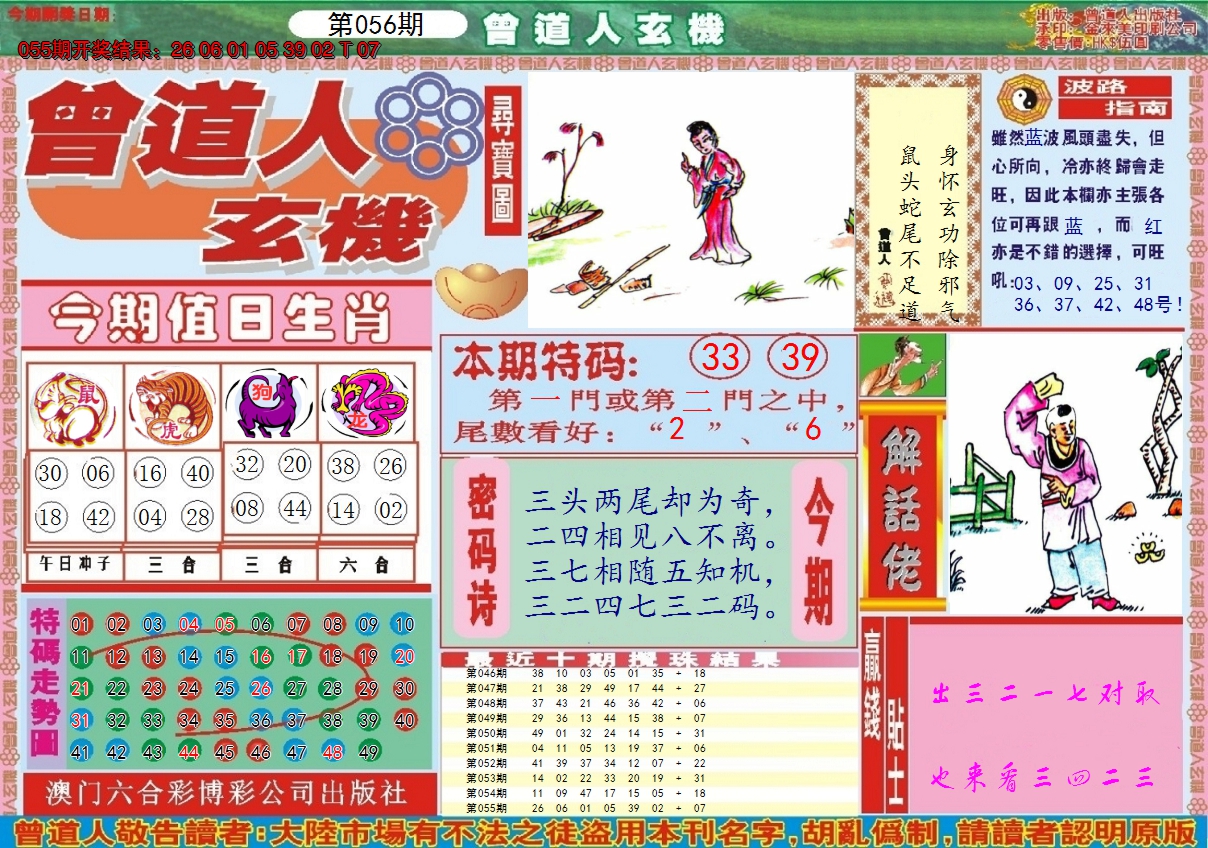Open the cartoon of man holding cymbals
1208x848 pixels.
tap(1065, 473)
